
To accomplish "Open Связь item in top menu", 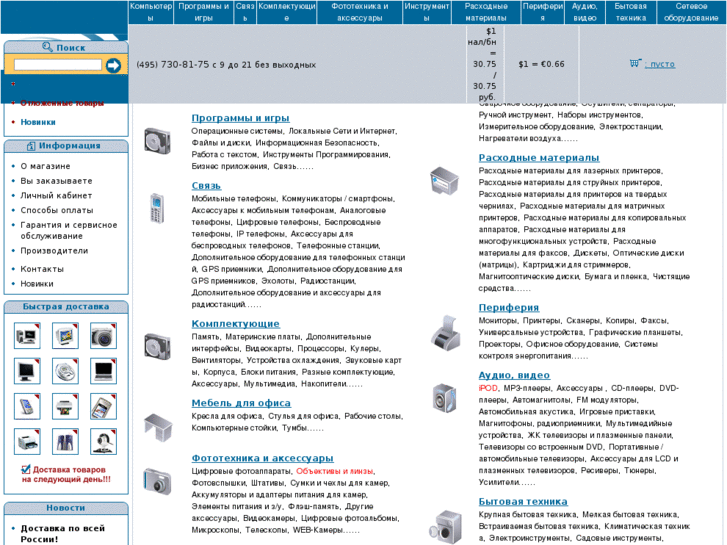I will point(245,12).
